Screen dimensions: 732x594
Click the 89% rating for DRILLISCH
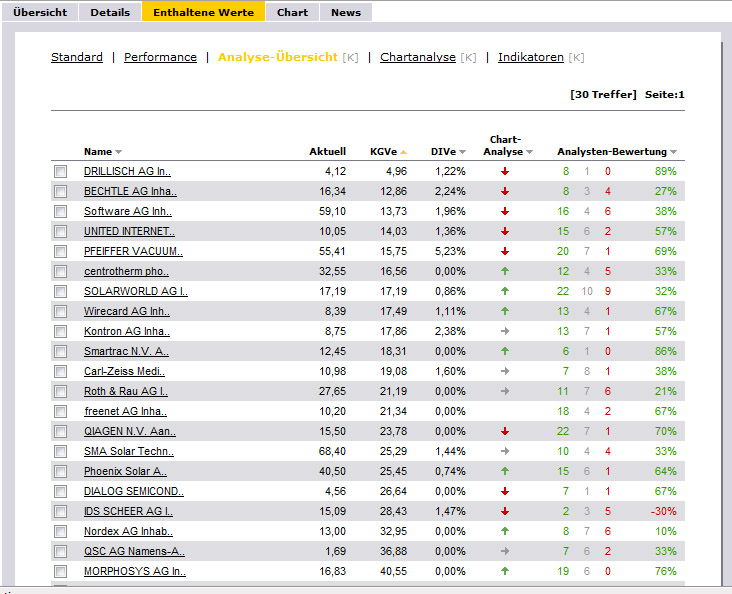pos(666,171)
